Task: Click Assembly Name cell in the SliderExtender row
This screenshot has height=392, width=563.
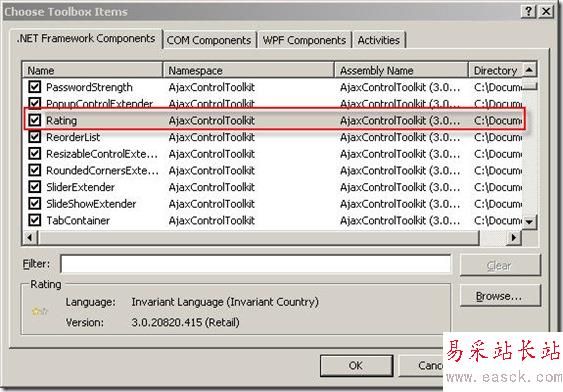Action: pyautogui.click(x=400, y=187)
